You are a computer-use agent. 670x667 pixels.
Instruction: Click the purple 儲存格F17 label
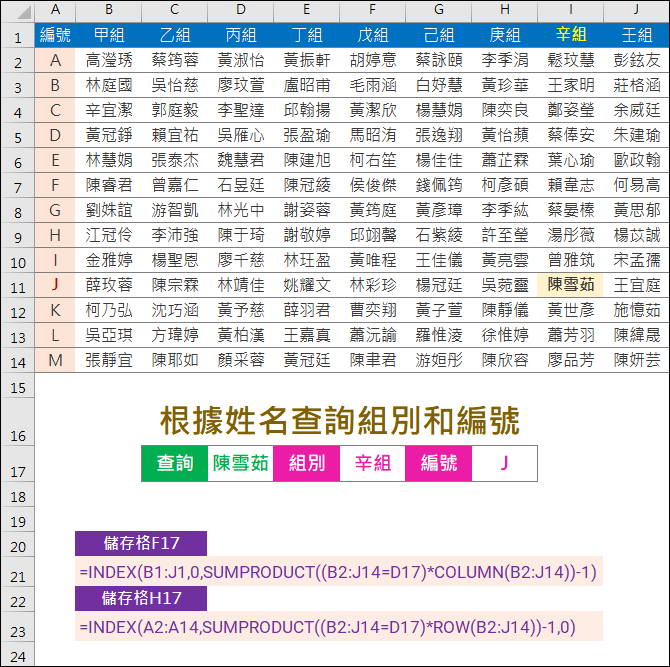coord(141,544)
